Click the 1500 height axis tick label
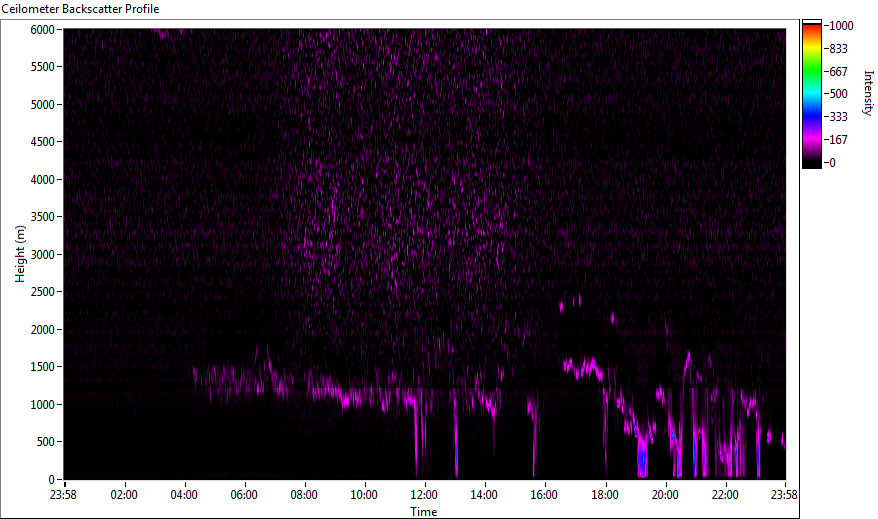The height and width of the screenshot is (519, 878). [43, 367]
